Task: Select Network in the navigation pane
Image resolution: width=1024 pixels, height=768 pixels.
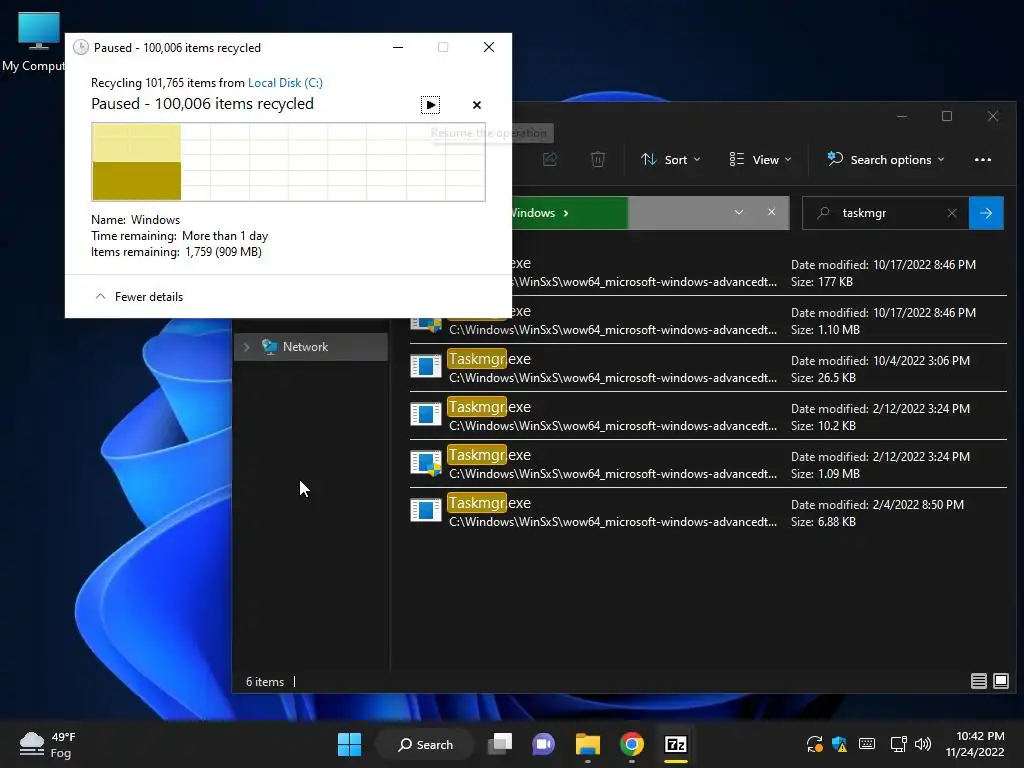Action: 311,347
